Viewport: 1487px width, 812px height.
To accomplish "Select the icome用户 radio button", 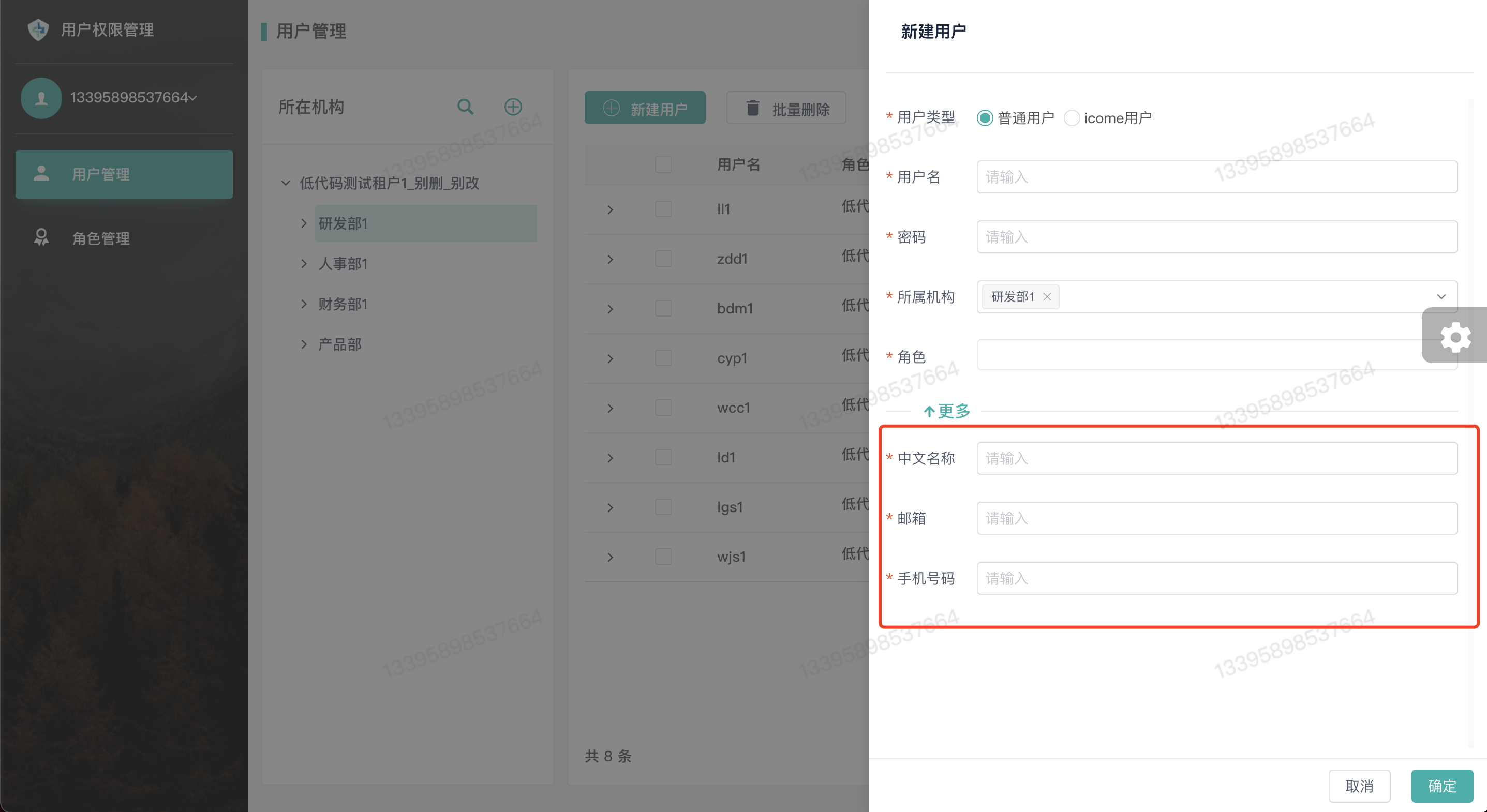I will click(x=1072, y=118).
